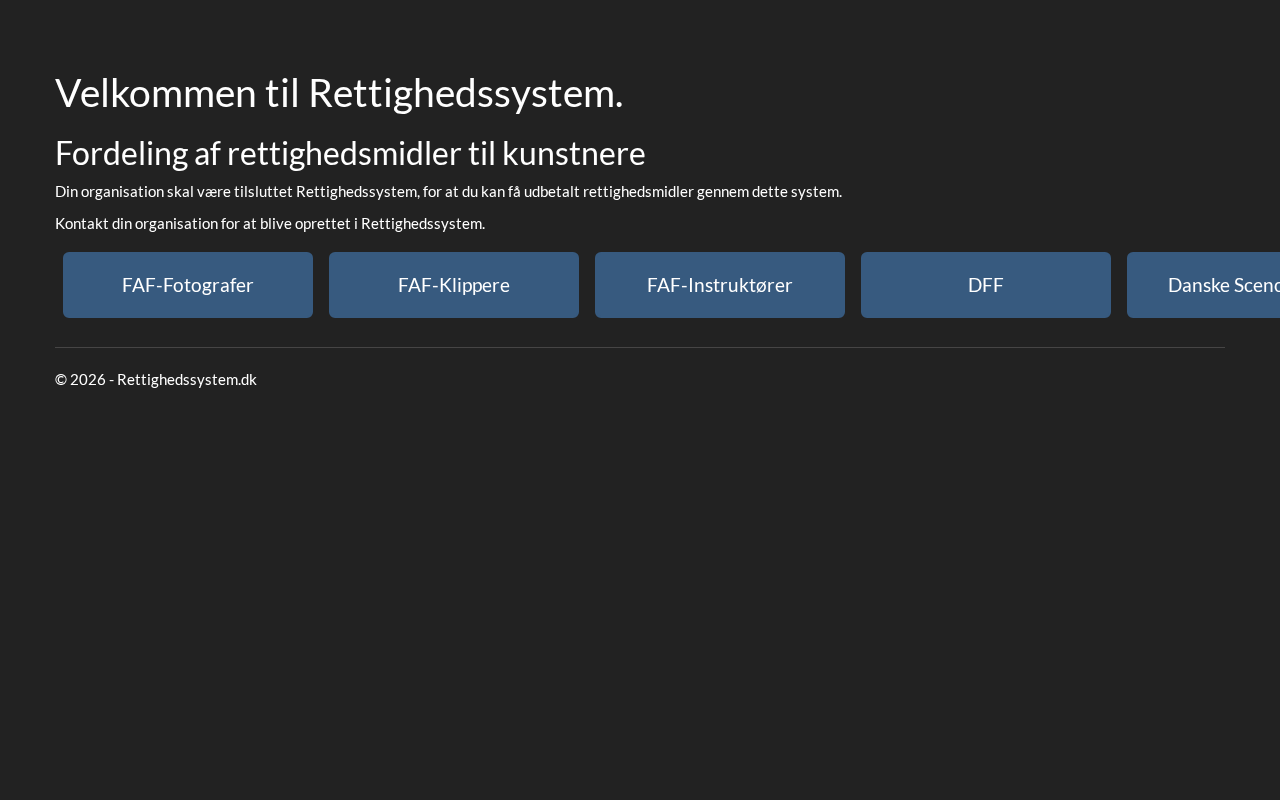Click the 'Fordeling af rettighedsmidler' subheading
The image size is (1280, 800).
click(x=350, y=153)
